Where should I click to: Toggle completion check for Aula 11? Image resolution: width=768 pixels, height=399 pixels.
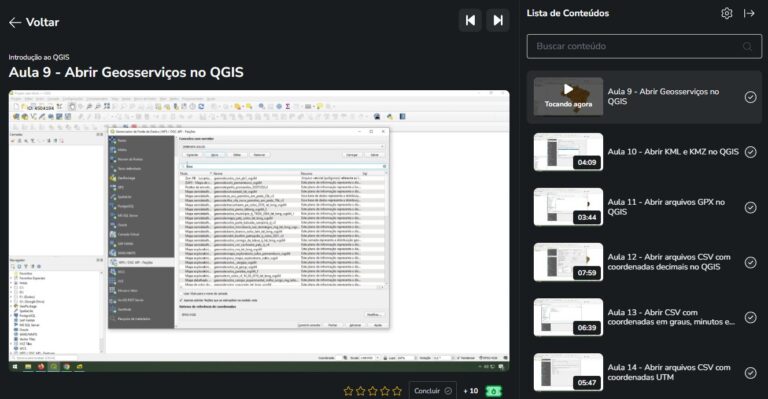click(750, 207)
